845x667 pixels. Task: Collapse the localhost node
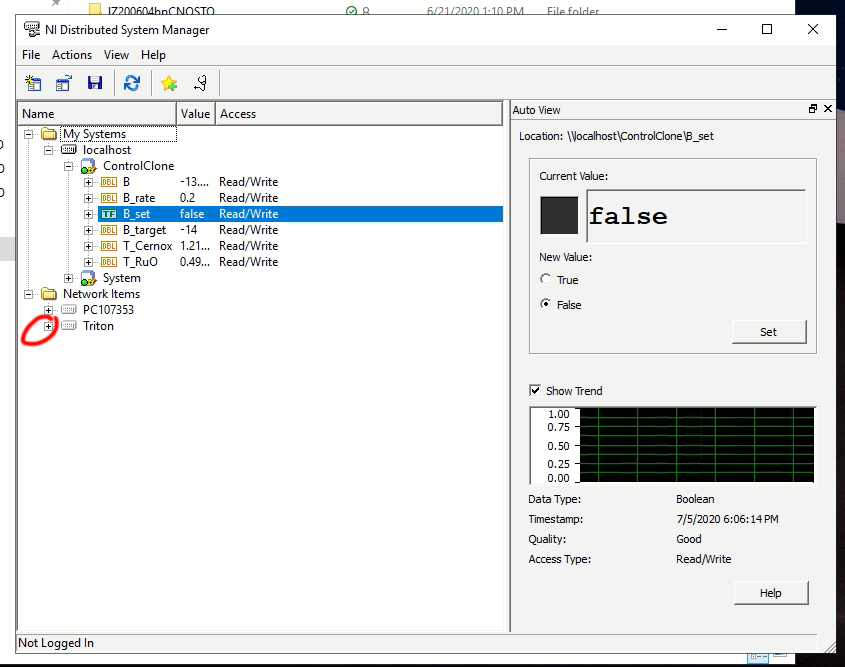pyautogui.click(x=49, y=150)
